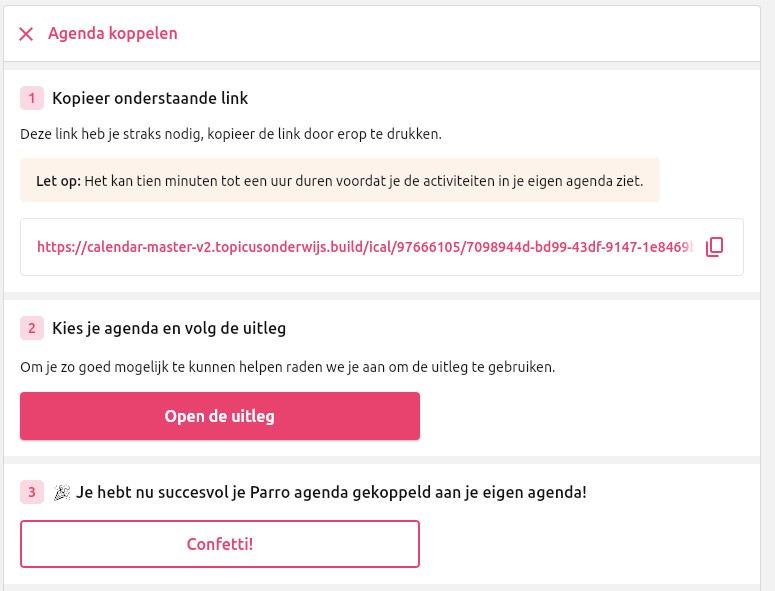Click the step 2 number badge

point(32,328)
